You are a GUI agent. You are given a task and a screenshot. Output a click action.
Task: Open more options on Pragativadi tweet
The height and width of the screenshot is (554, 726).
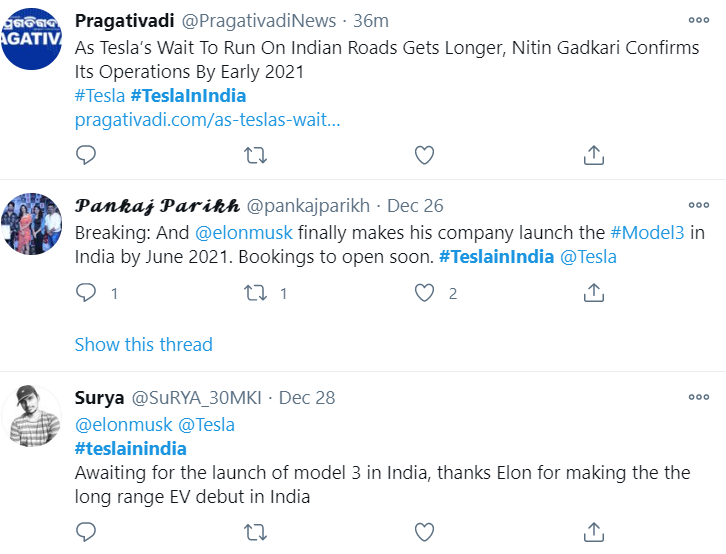tap(699, 20)
